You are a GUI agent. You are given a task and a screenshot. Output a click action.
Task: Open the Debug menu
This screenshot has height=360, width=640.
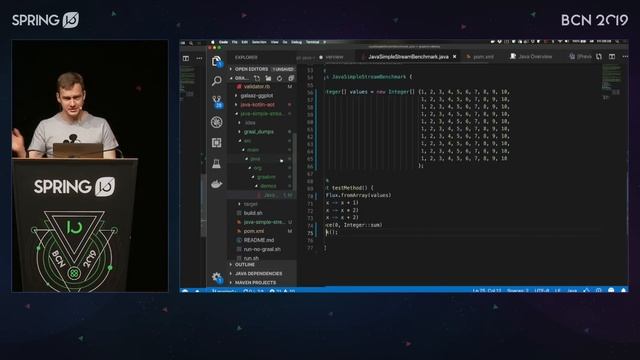pyautogui.click(x=297, y=42)
